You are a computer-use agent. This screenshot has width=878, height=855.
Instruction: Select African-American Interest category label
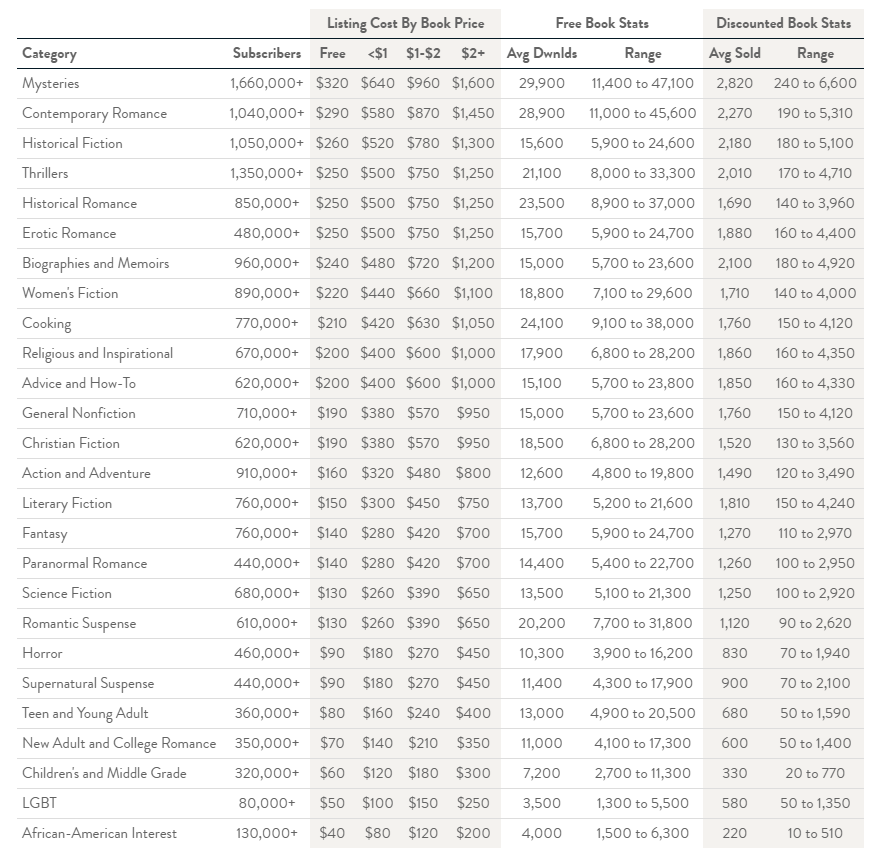tap(99, 833)
